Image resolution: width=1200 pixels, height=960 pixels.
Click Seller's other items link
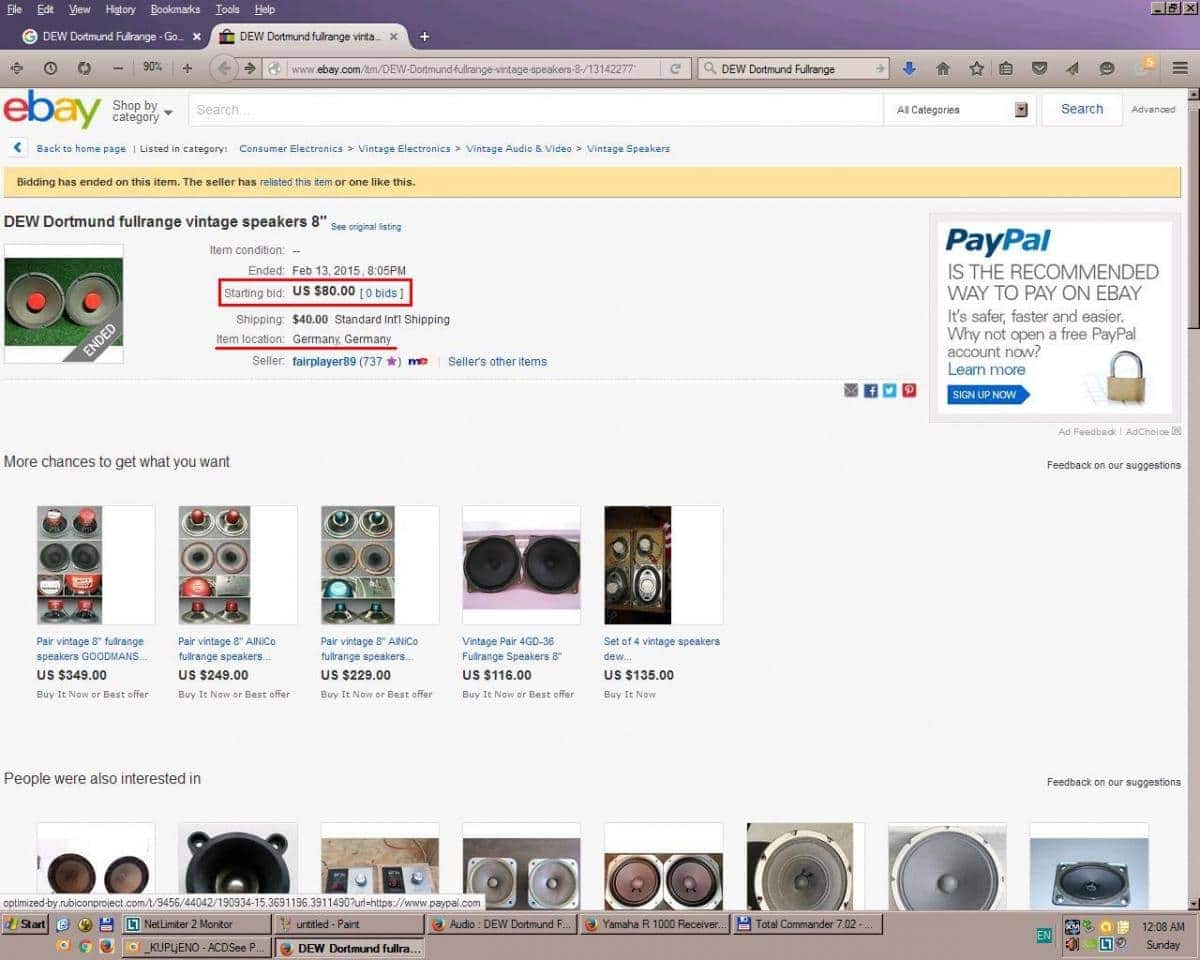(497, 361)
